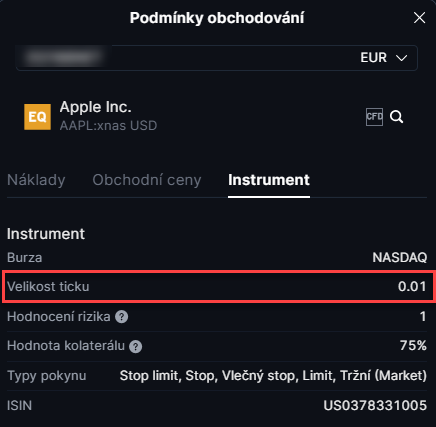Click the ISIN value US0378331005

click(375, 406)
